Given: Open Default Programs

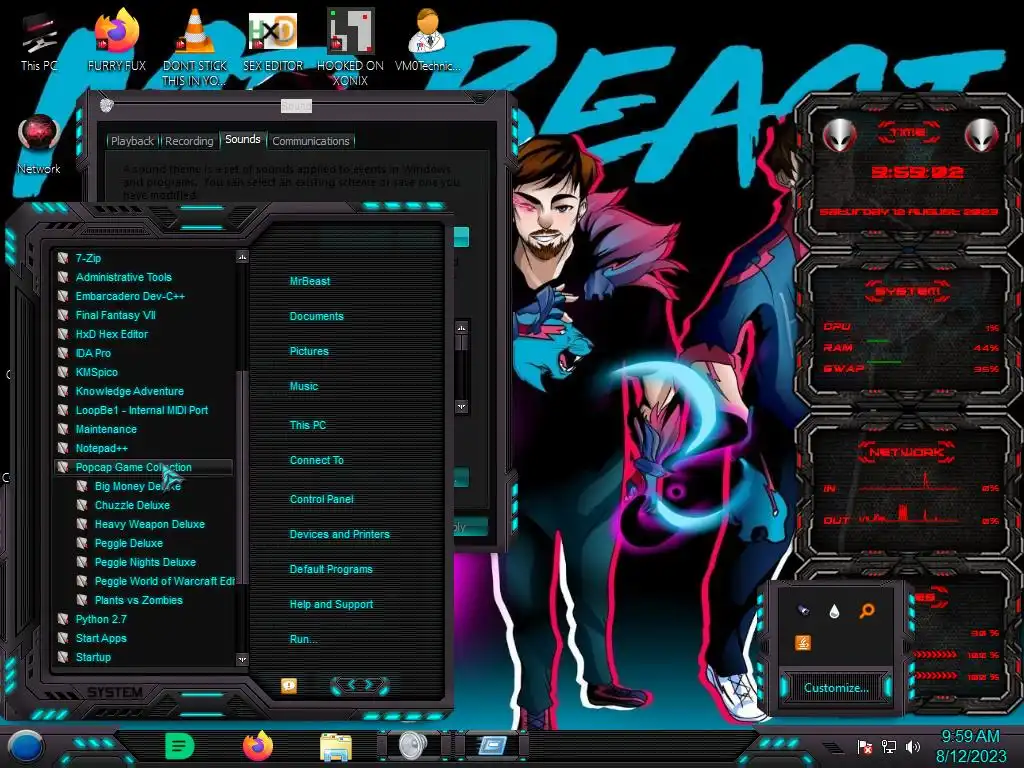Looking at the screenshot, I should [331, 569].
